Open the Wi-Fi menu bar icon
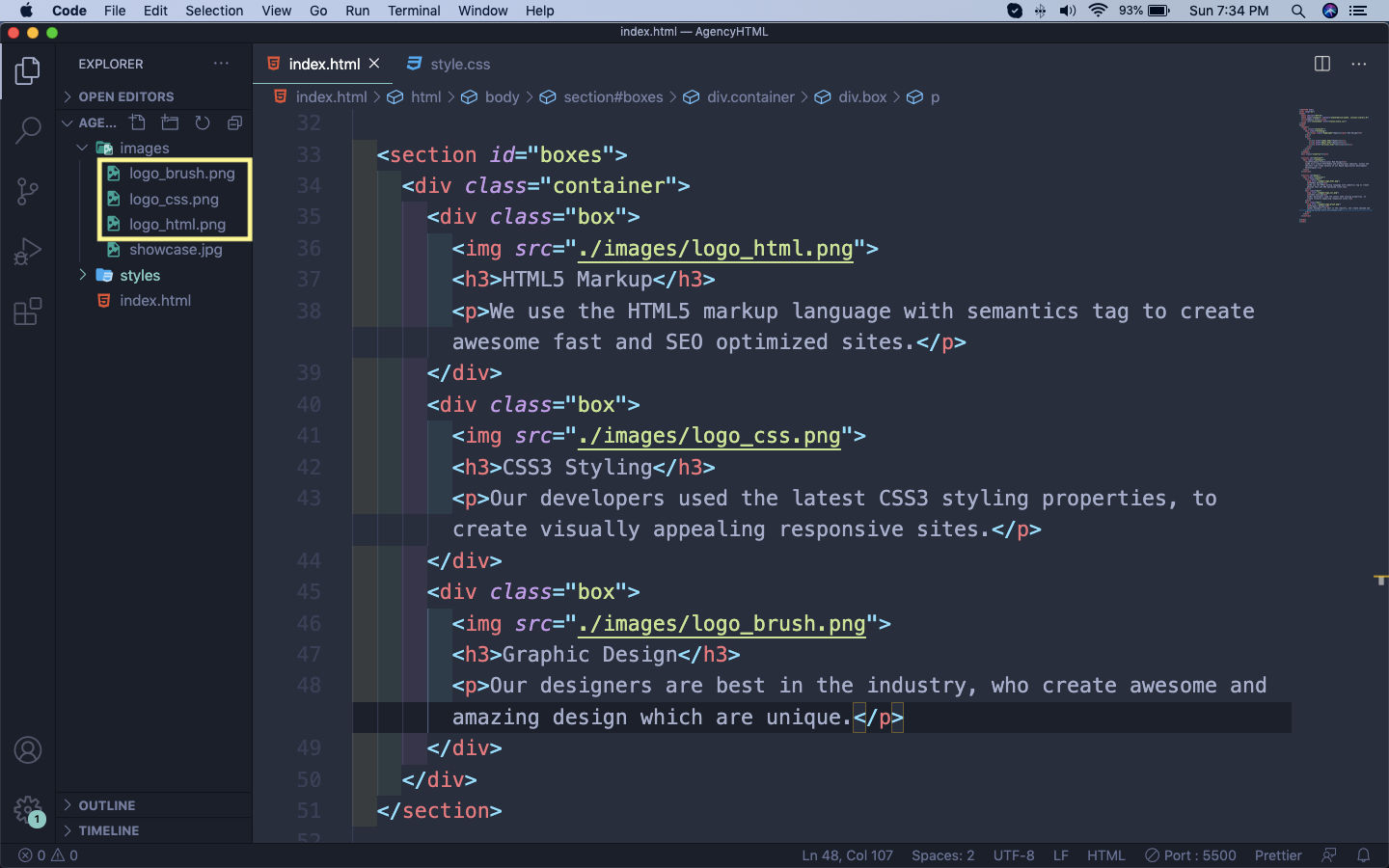 point(1098,11)
